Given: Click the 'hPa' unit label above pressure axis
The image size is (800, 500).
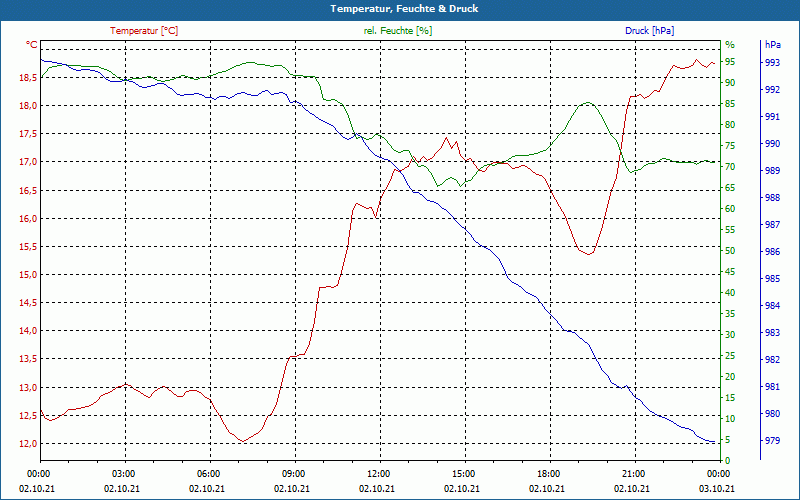Looking at the screenshot, I should (x=772, y=45).
